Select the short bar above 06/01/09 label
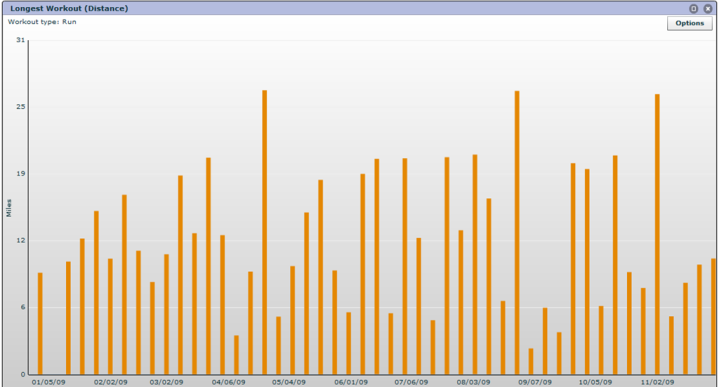Screen dimensions: 719x387 (x=348, y=343)
